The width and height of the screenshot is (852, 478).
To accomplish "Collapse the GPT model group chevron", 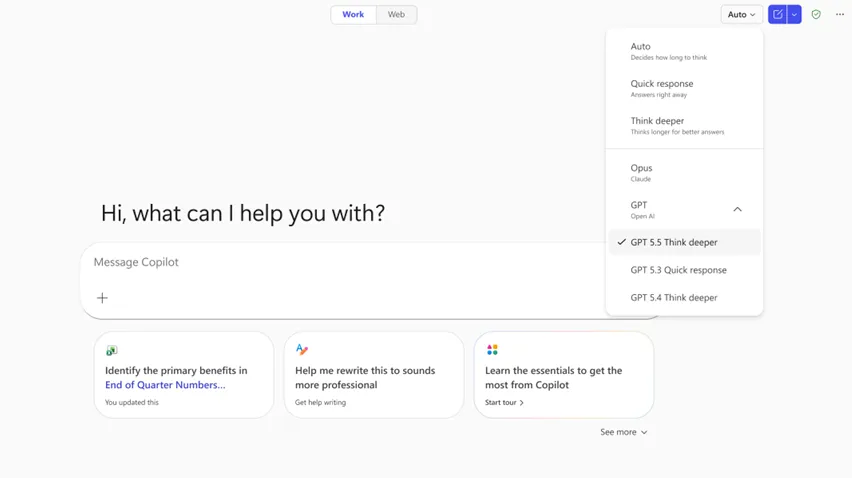I will 738,210.
